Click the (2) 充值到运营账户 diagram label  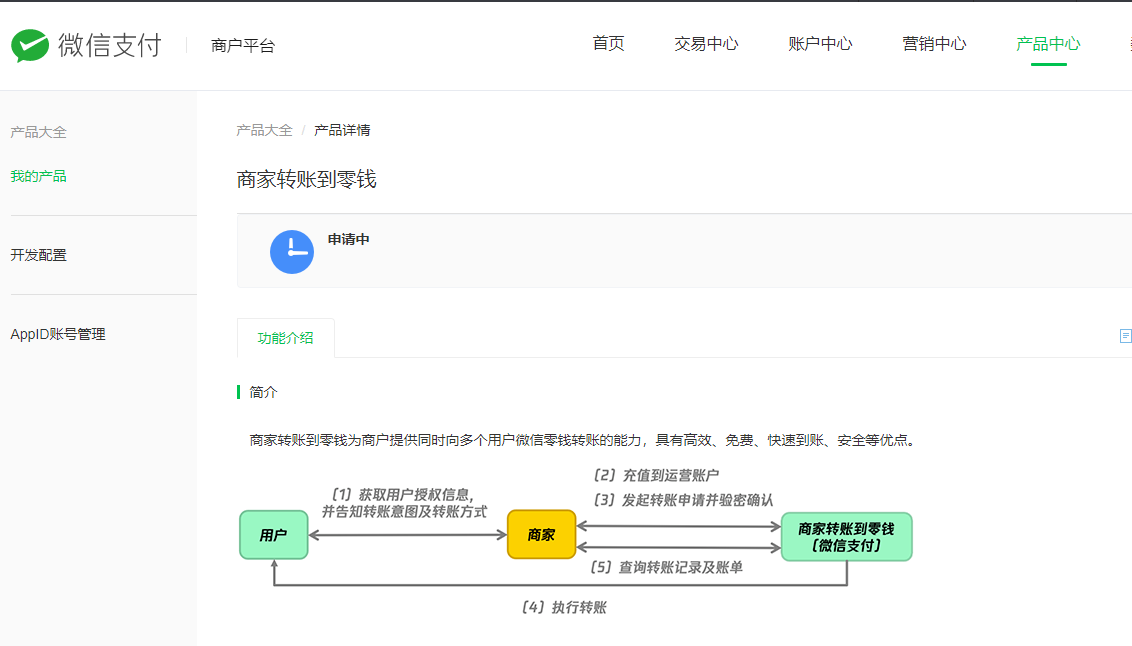[656, 475]
